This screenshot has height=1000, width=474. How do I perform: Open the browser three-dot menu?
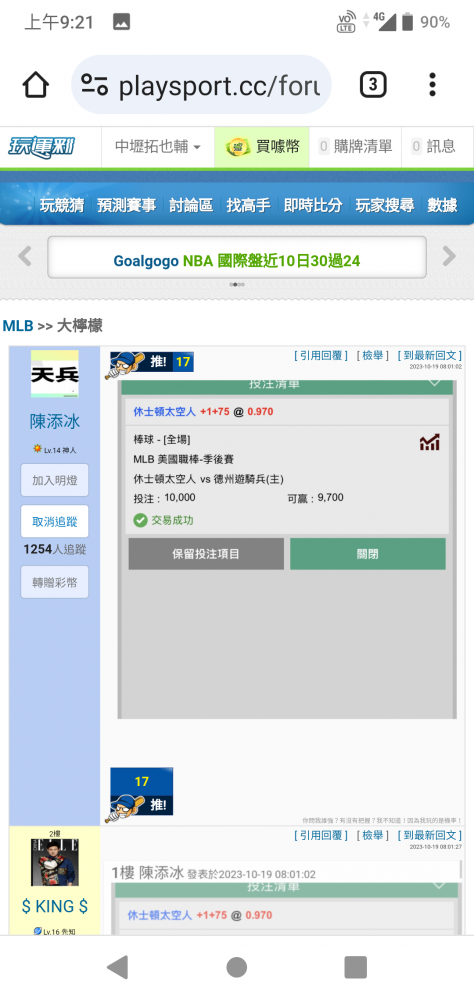click(x=433, y=85)
